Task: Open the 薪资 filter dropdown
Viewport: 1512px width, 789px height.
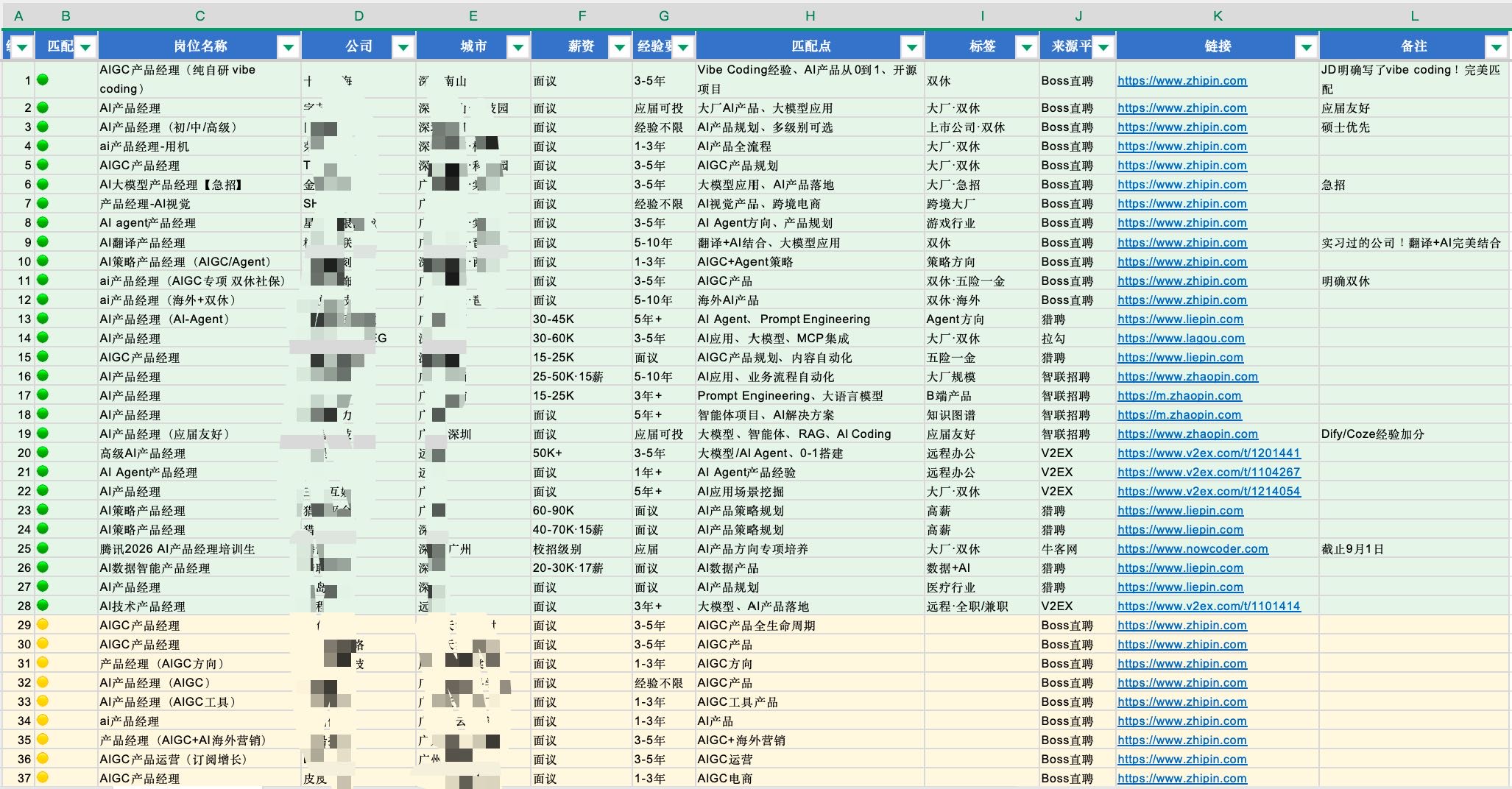Action: (x=620, y=48)
